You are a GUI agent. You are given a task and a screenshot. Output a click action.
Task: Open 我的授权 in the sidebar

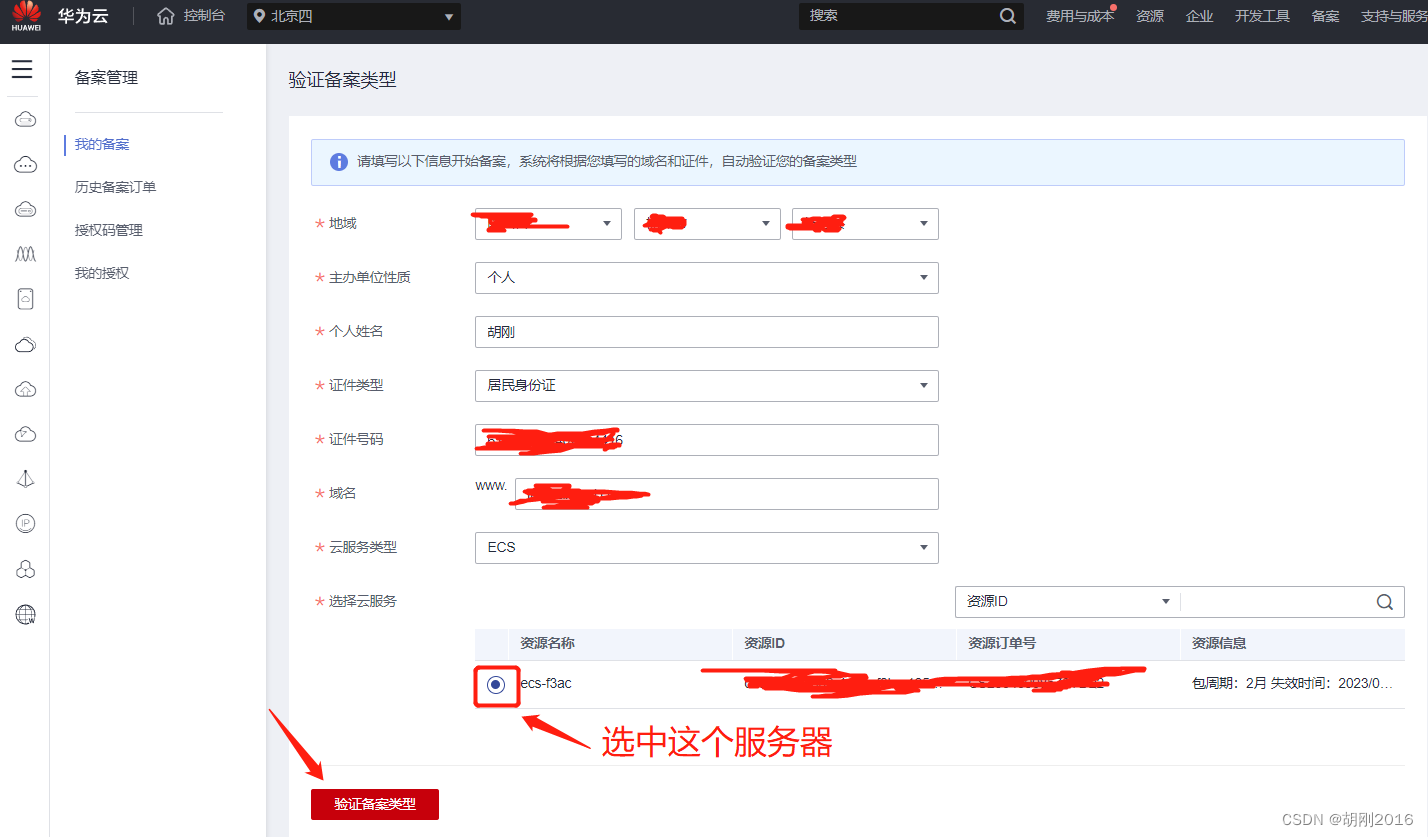coord(102,273)
